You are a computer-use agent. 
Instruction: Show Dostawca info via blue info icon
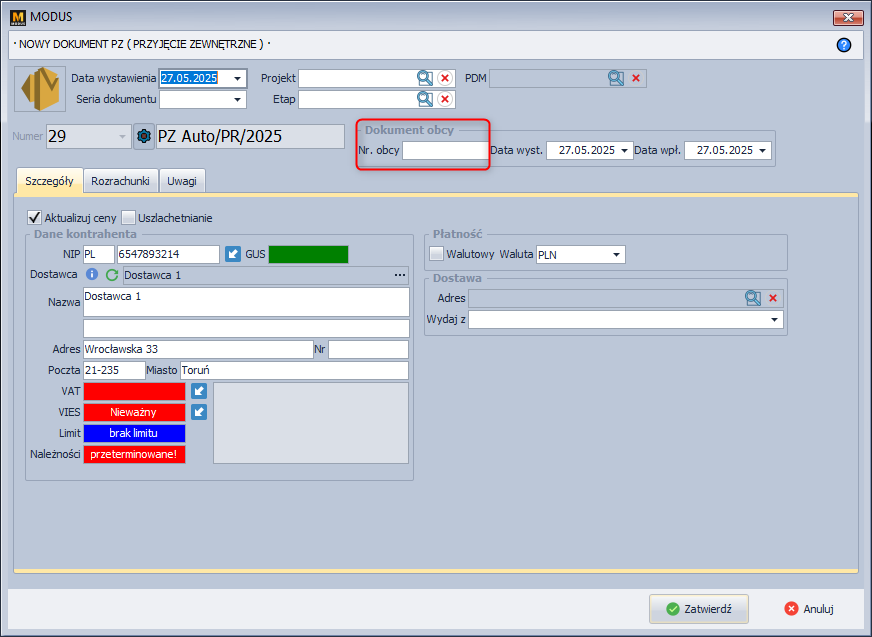click(92, 275)
